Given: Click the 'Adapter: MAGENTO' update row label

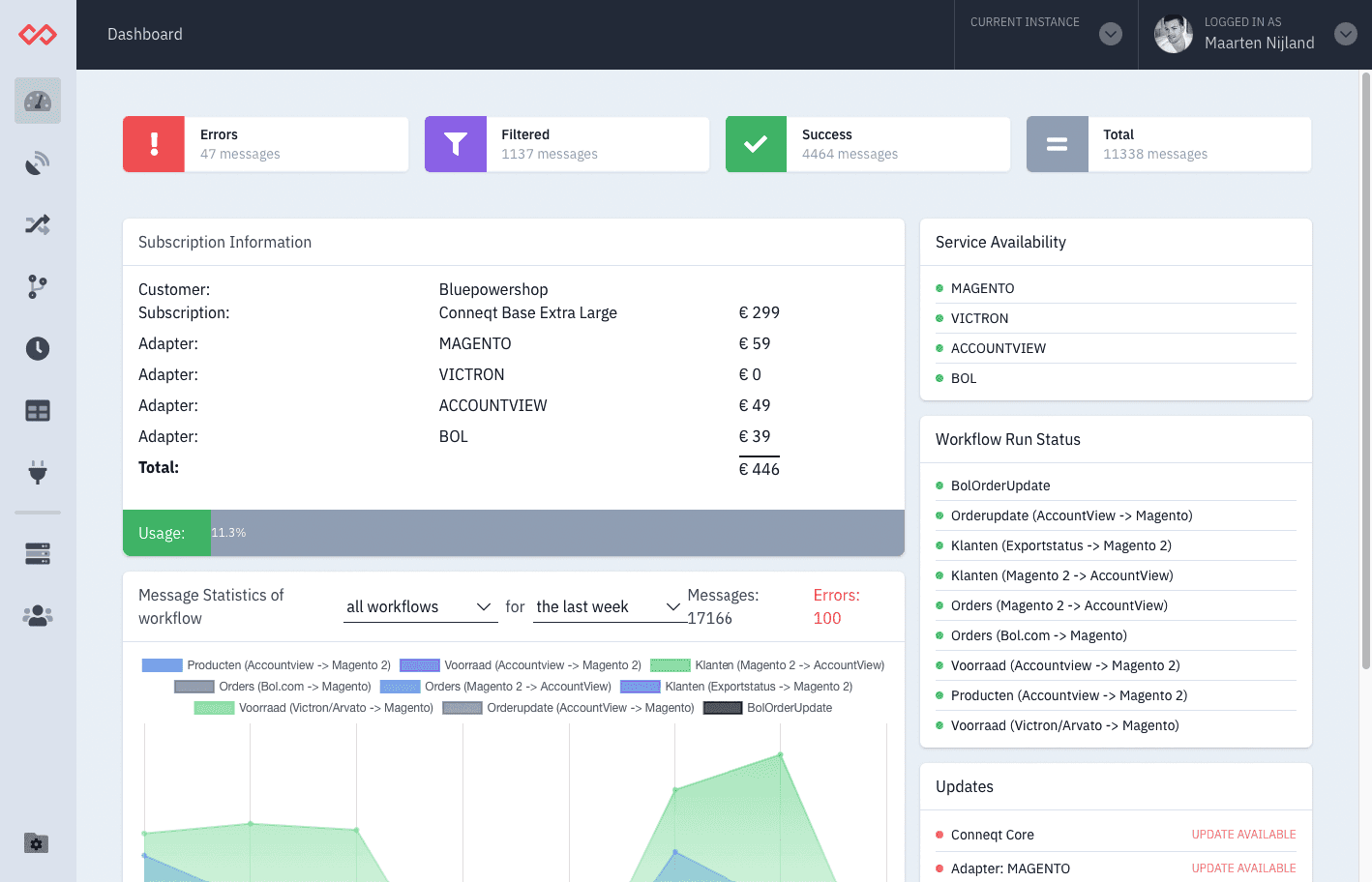Looking at the screenshot, I should (x=1010, y=868).
